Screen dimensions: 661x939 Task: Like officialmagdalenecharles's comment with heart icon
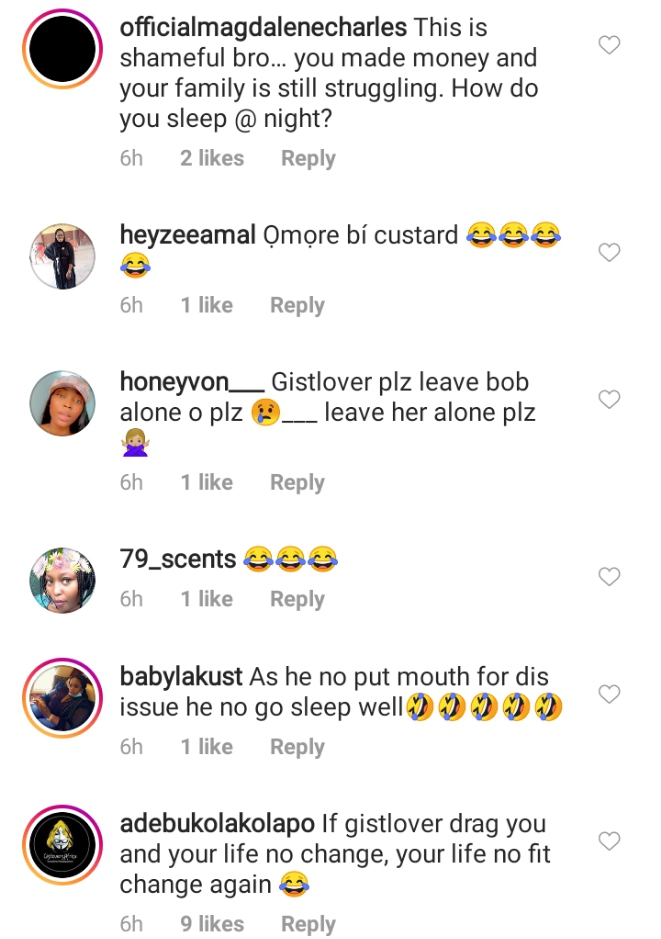[x=608, y=45]
